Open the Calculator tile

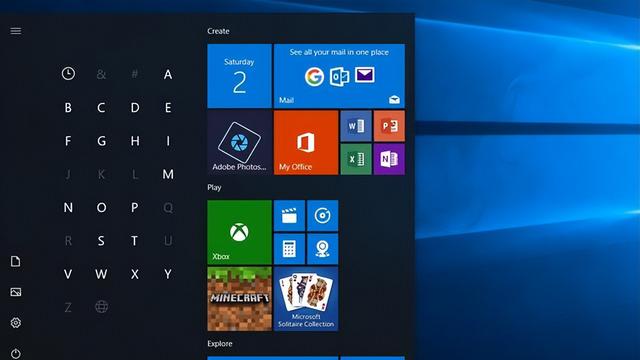point(289,249)
